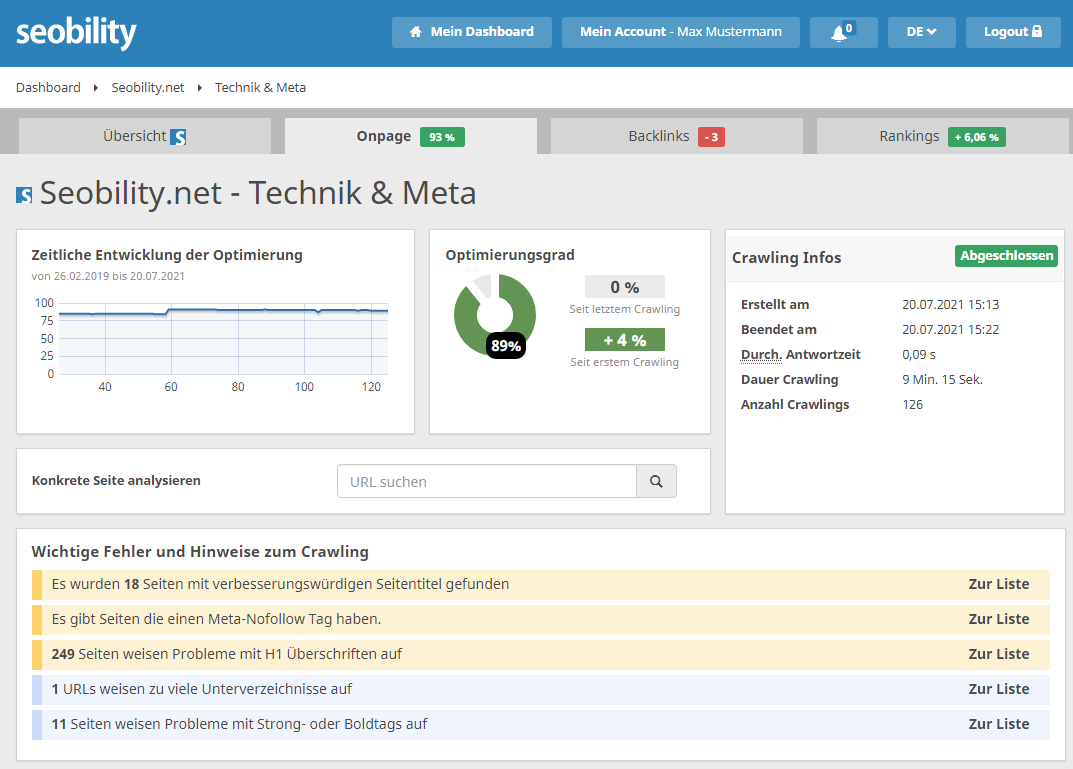Viewport: 1073px width, 769px height.
Task: Open Mein Account - Max Mustermann
Action: coord(680,32)
